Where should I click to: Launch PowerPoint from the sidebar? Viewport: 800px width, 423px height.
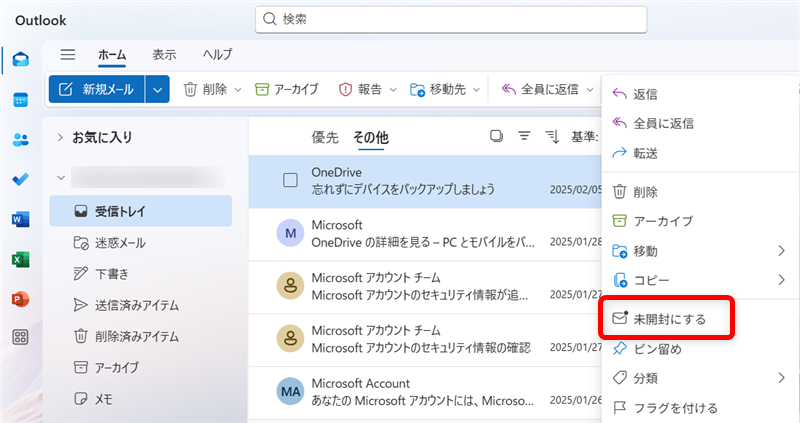[20, 299]
